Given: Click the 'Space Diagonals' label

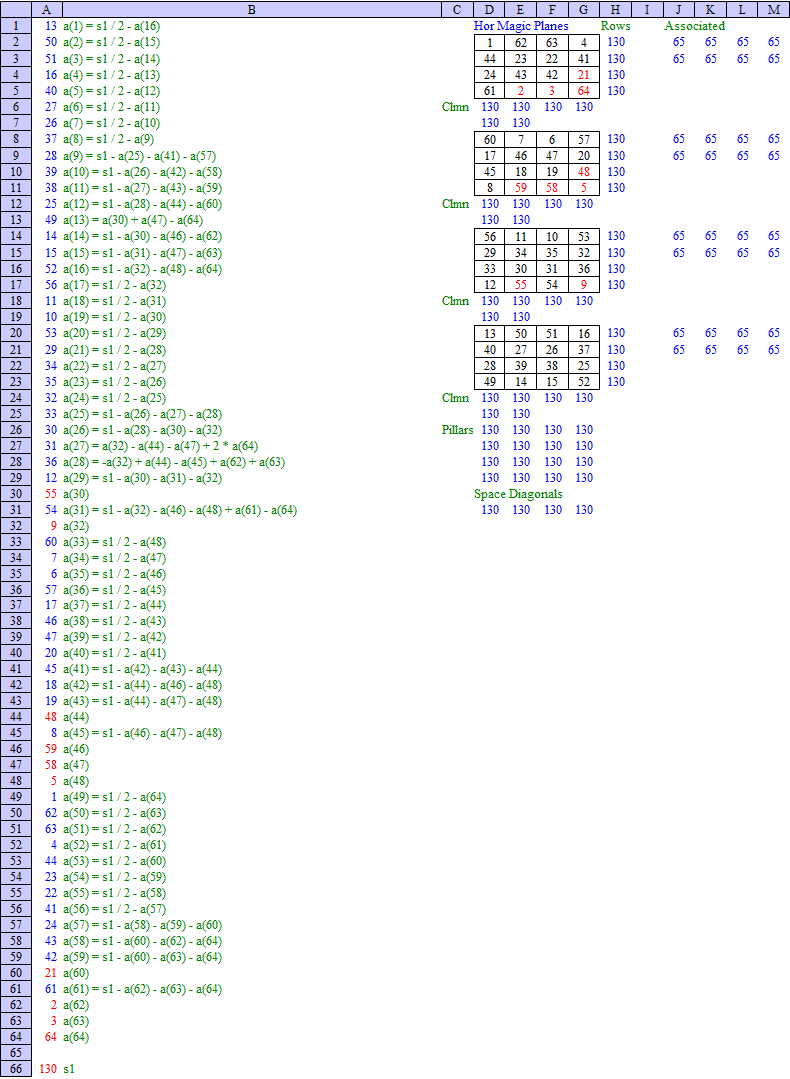Looking at the screenshot, I should pyautogui.click(x=518, y=493).
